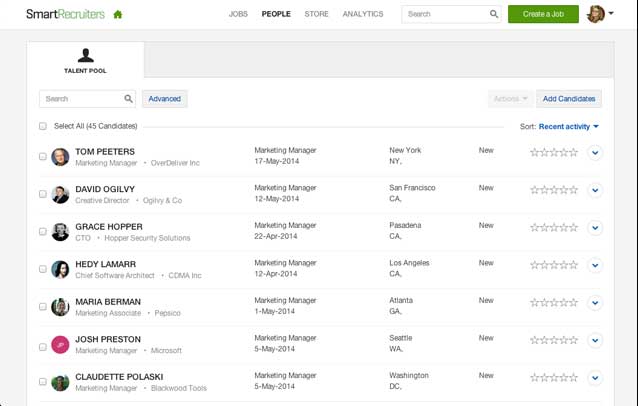638x406 pixels.
Task: Click 'Blackwood Tools' company text
Action: pyautogui.click(x=179, y=389)
